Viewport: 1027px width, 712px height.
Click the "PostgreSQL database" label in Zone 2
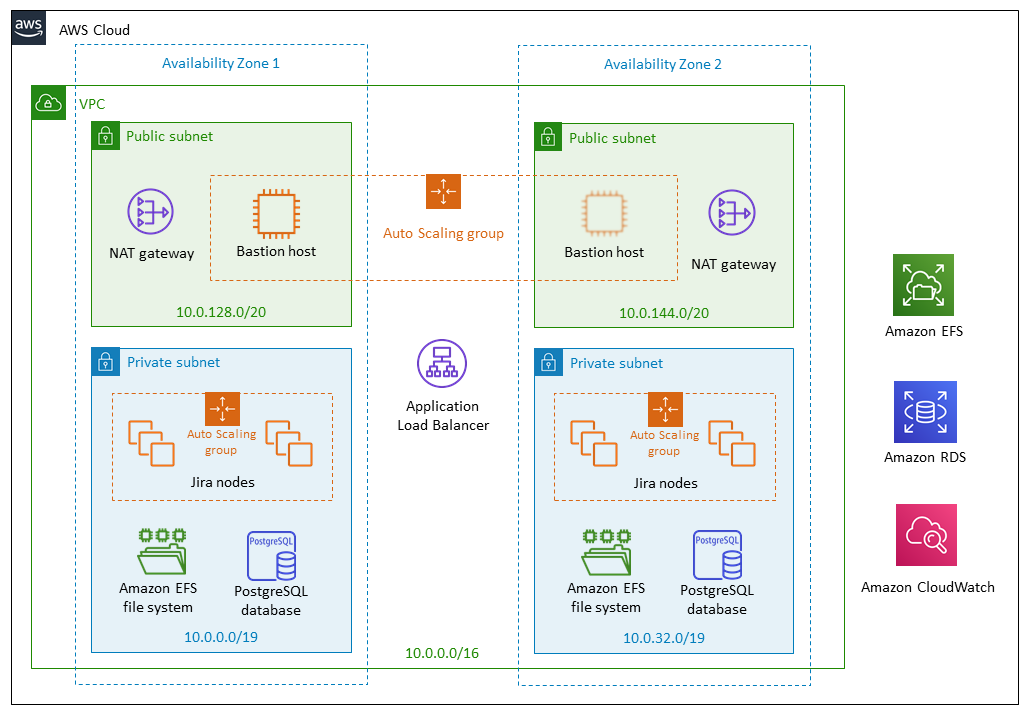(x=717, y=599)
